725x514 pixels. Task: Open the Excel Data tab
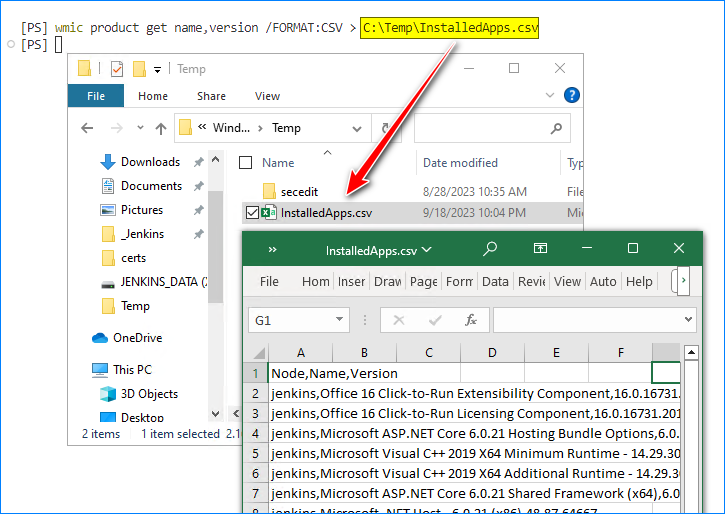[x=495, y=281]
